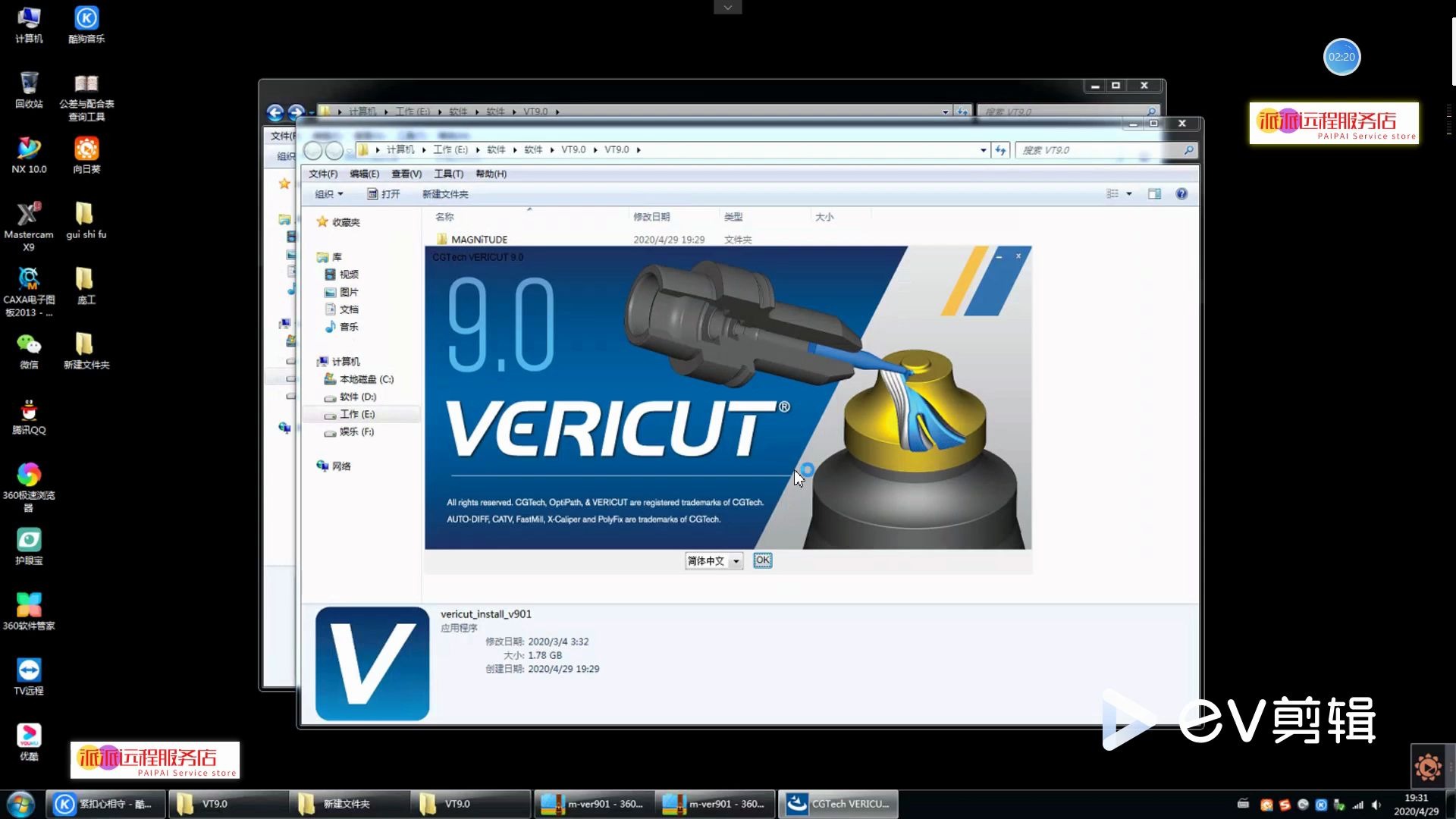The image size is (1456, 819).
Task: Click 新建文件夹 in explorer toolbar
Action: [445, 194]
